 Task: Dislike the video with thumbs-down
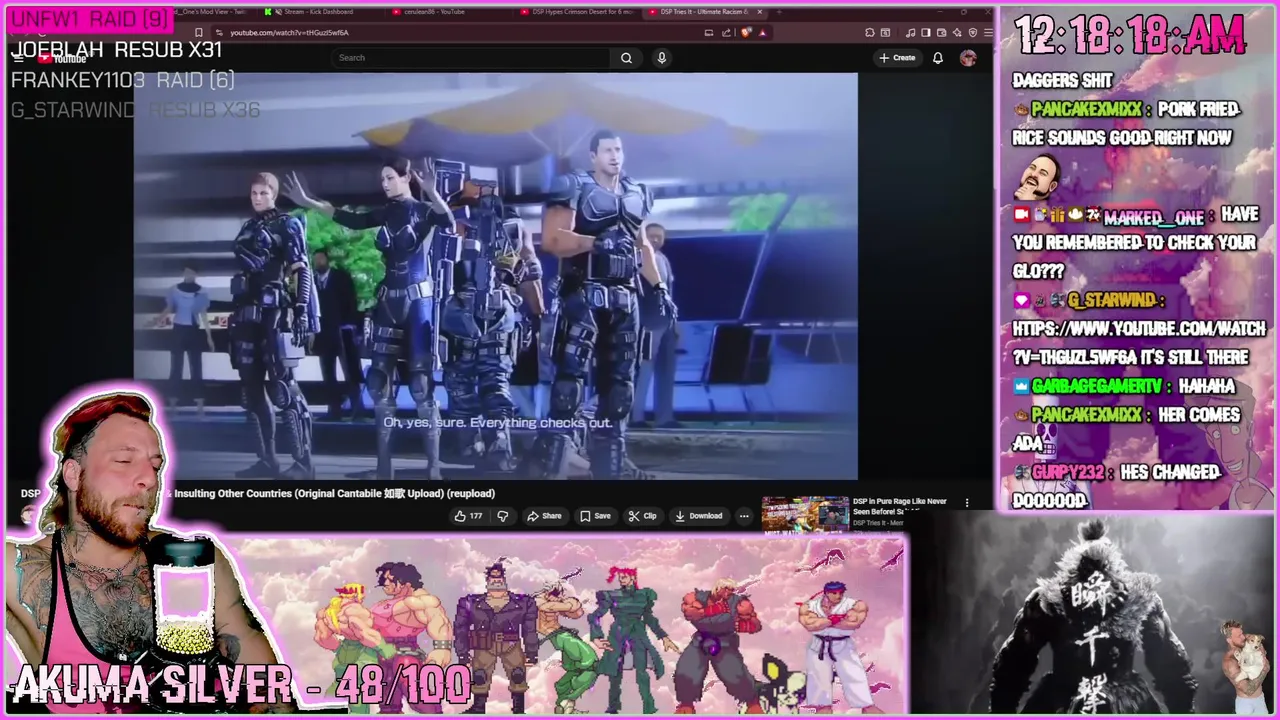click(503, 516)
